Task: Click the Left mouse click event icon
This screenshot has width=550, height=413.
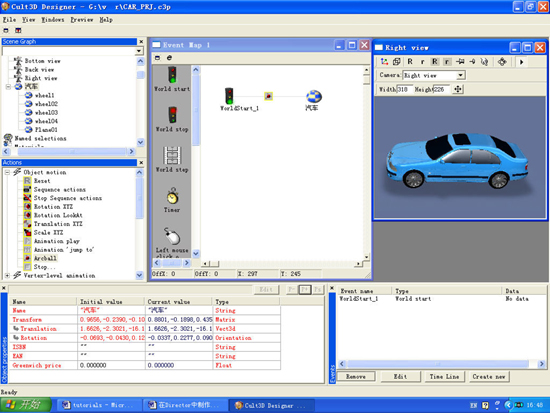Action: pos(172,236)
